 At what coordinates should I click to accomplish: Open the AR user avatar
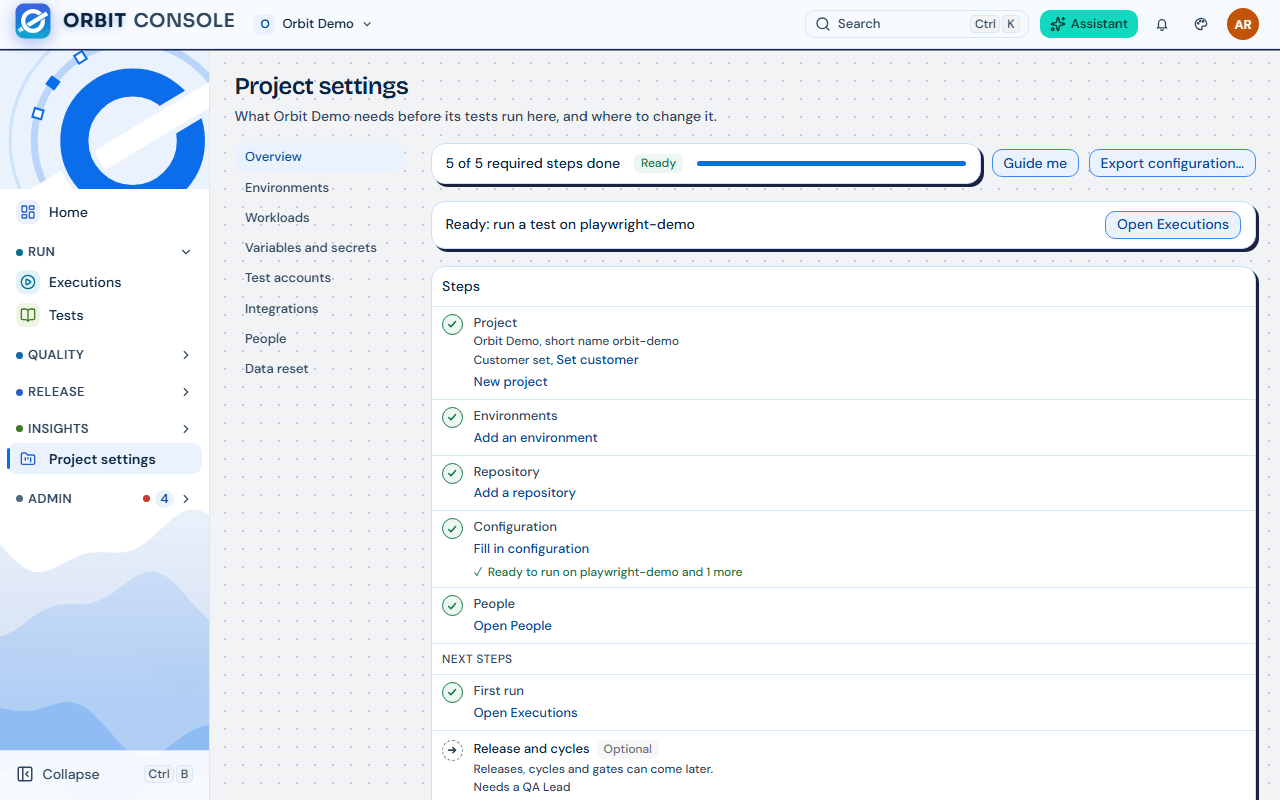tap(1243, 24)
